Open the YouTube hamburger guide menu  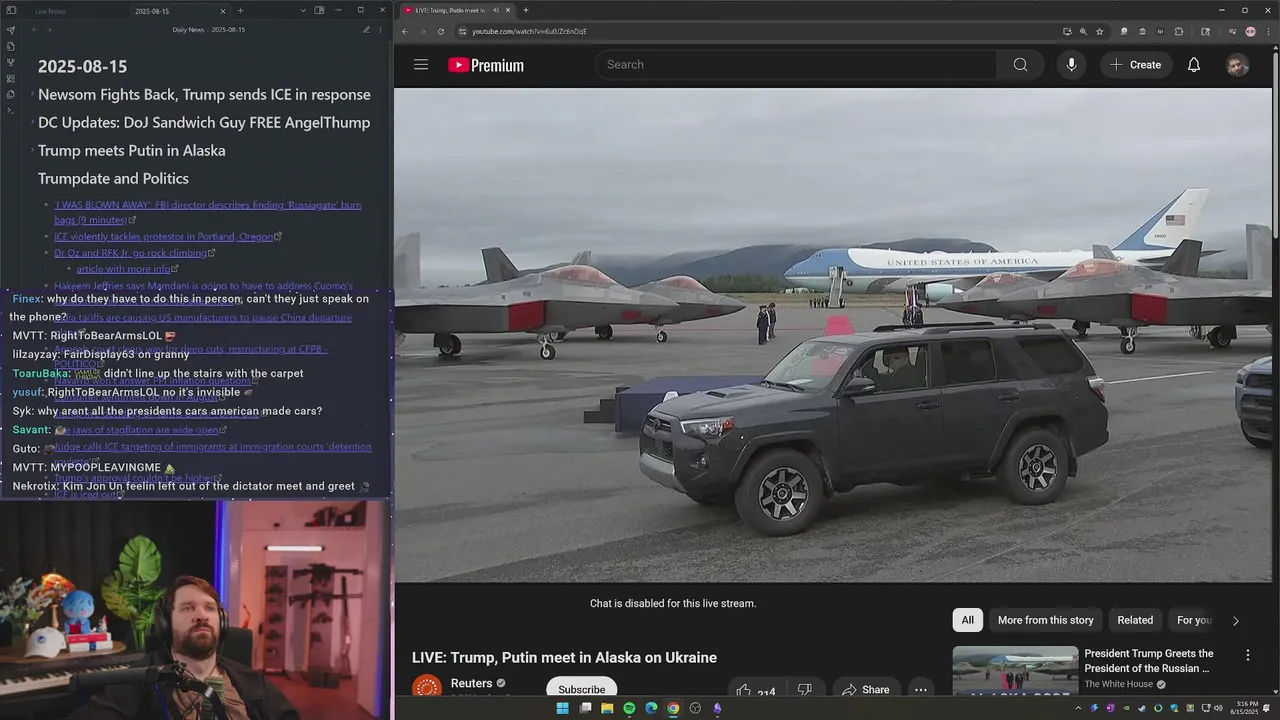pos(421,65)
